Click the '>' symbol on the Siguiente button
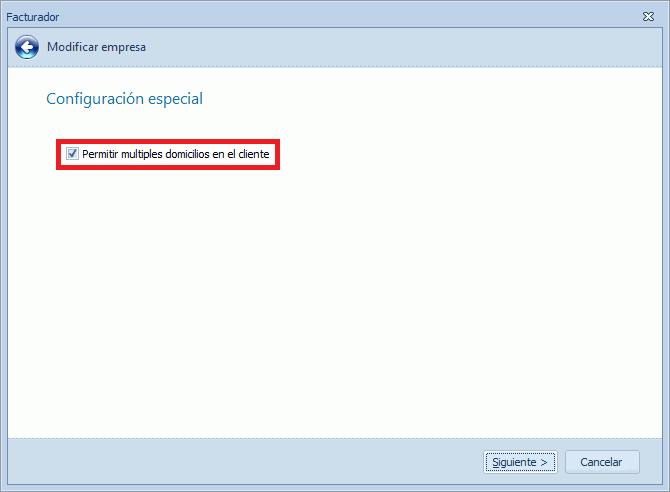 point(544,463)
